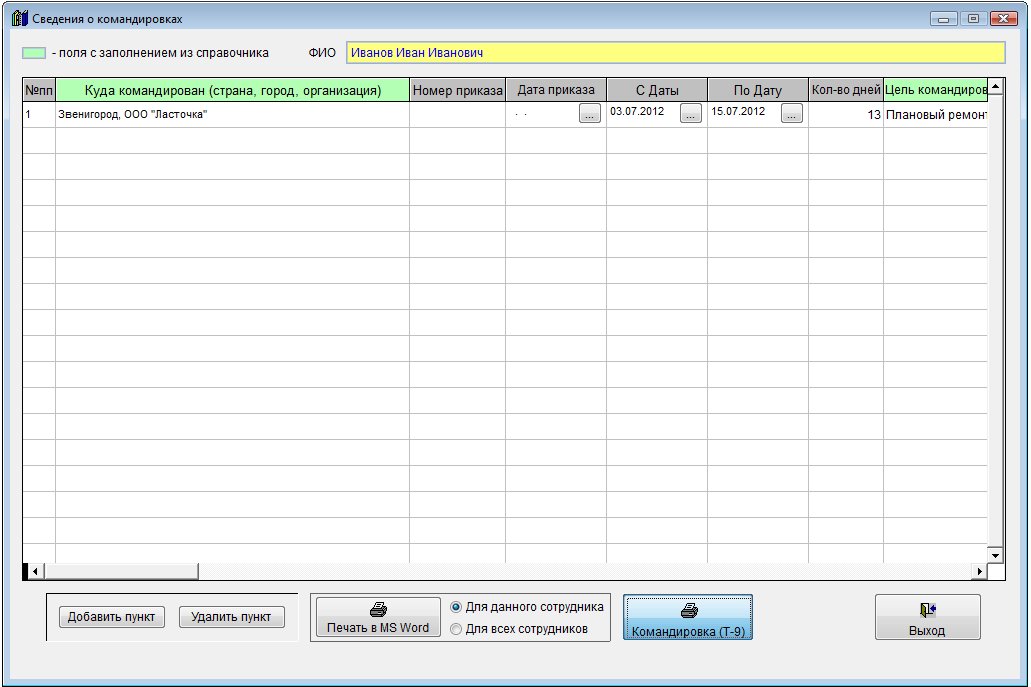This screenshot has height=687, width=1031.
Task: Click the ФИО field Иванов Иван Иванович
Action: click(x=676, y=53)
